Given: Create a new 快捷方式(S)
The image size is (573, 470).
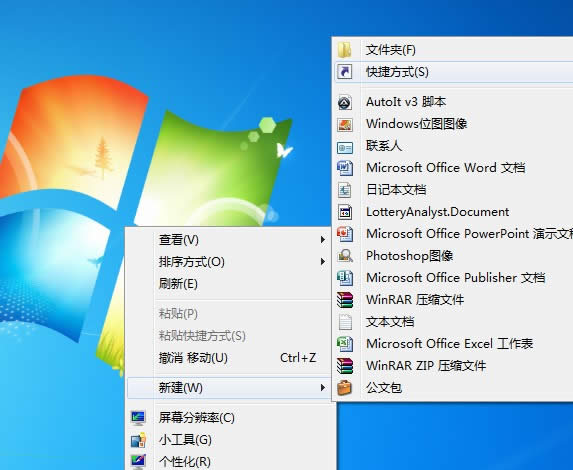Looking at the screenshot, I should [454, 72].
